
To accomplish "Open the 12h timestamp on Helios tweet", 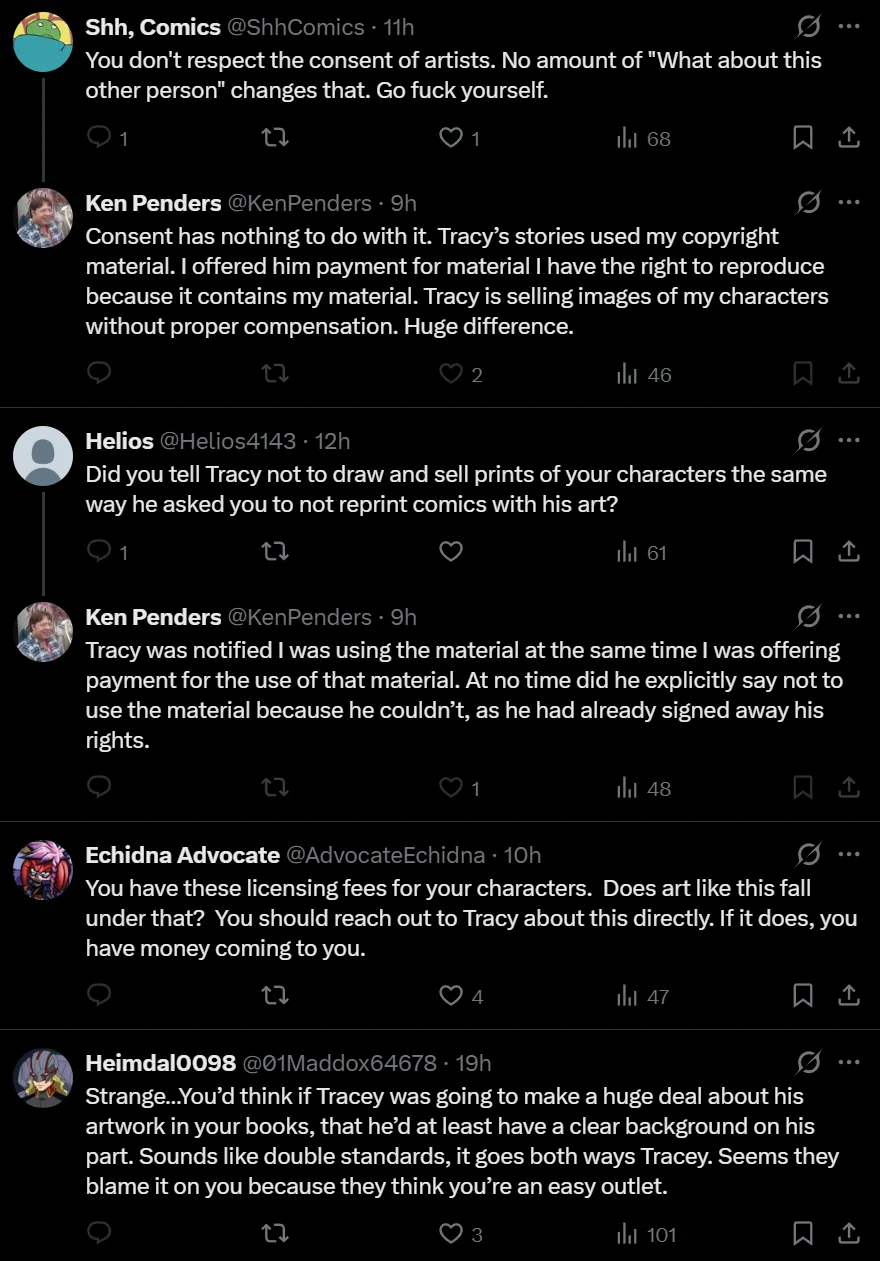I will coord(332,441).
